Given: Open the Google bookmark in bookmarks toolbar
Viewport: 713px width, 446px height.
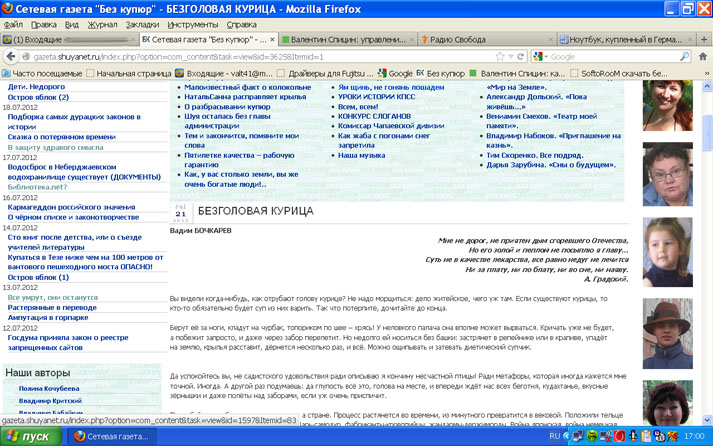Looking at the screenshot, I should pos(395,73).
